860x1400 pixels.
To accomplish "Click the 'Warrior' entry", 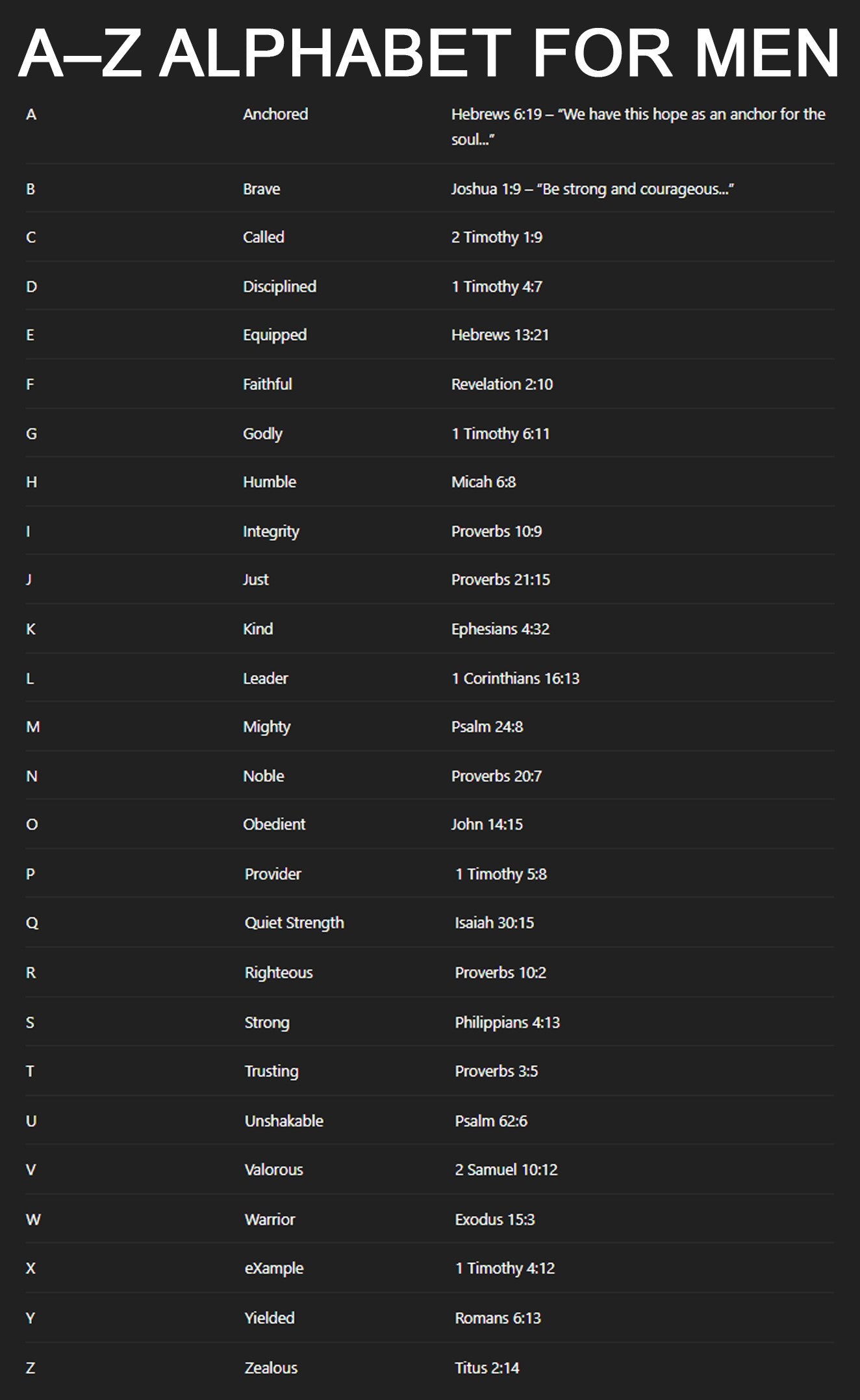I will click(x=270, y=1219).
